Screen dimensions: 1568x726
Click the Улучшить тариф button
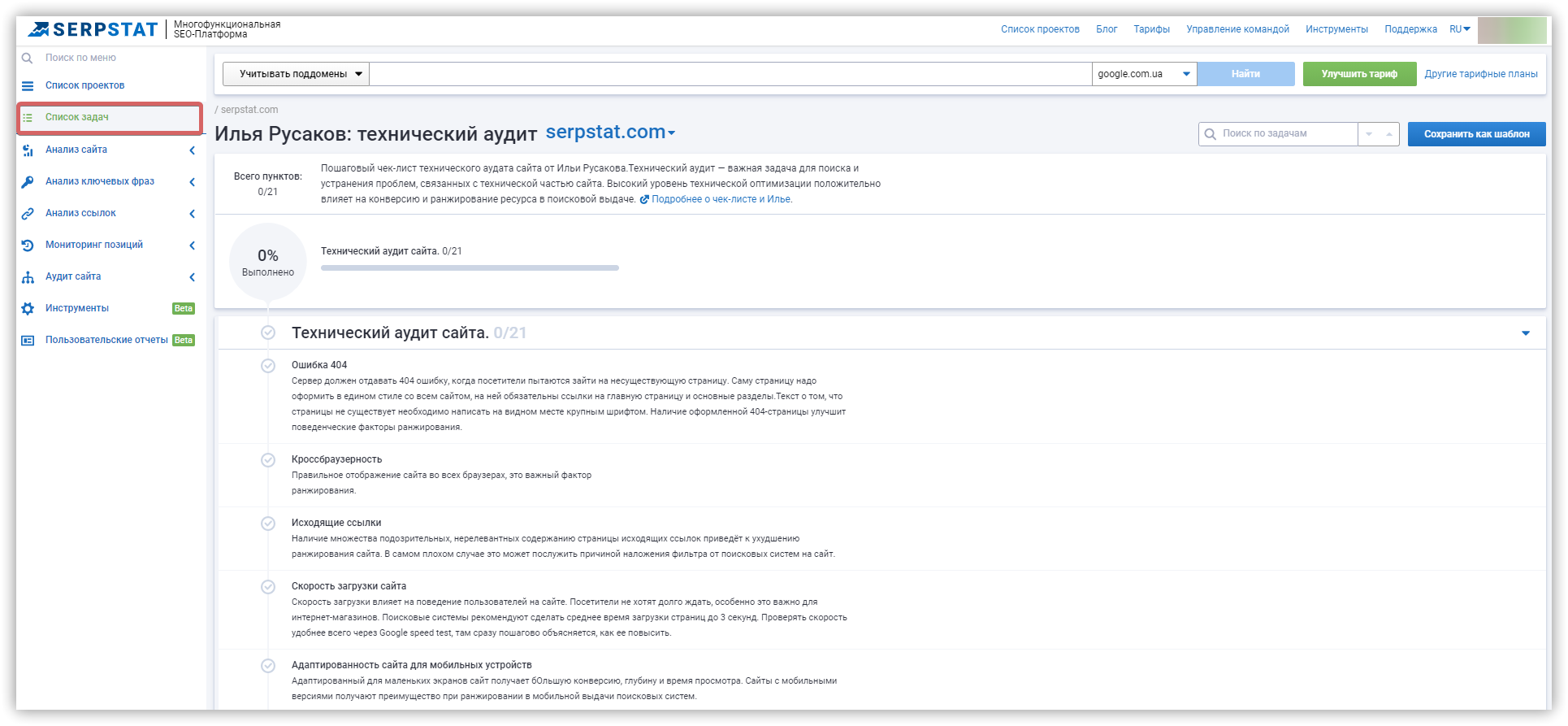click(x=1359, y=74)
